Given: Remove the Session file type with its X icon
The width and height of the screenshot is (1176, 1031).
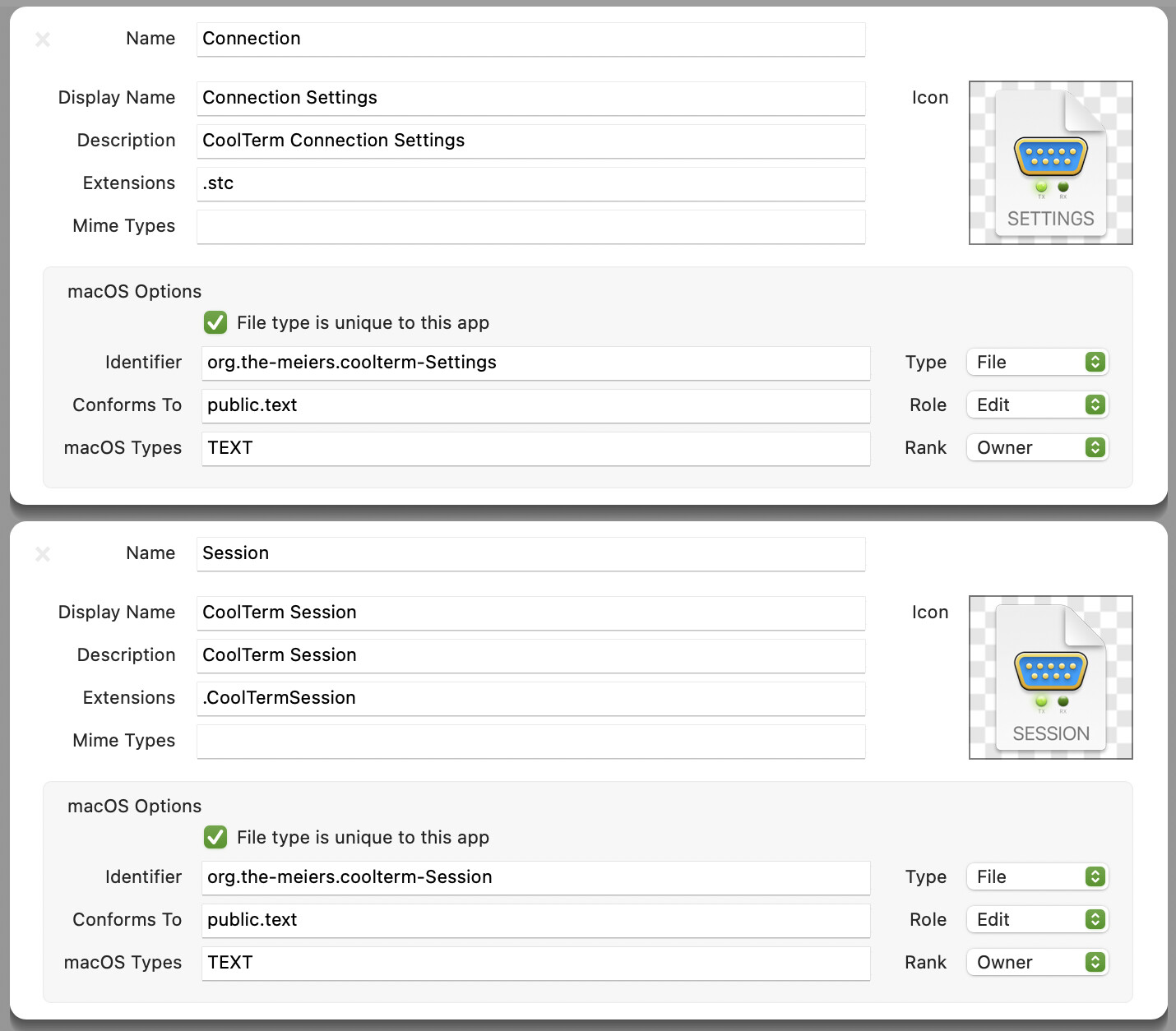Looking at the screenshot, I should [x=43, y=553].
